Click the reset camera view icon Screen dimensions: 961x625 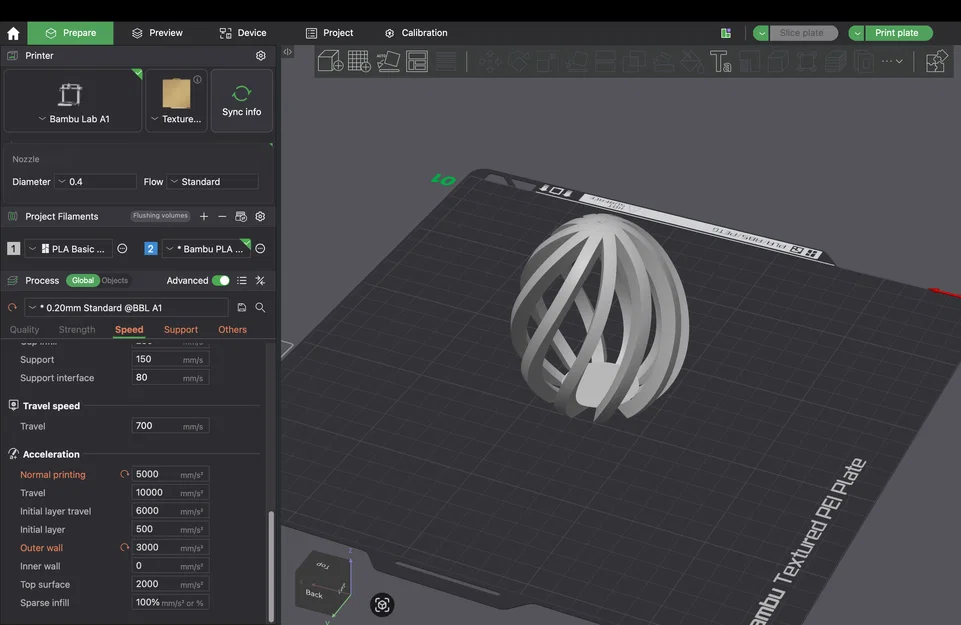(382, 605)
